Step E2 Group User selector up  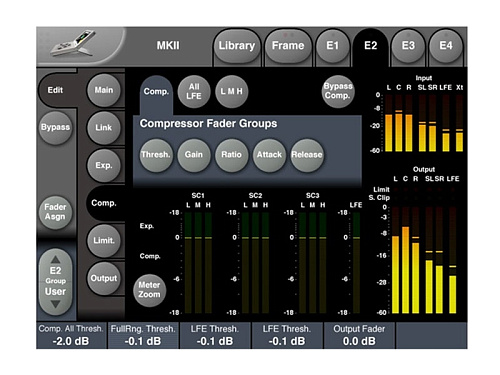(x=55, y=259)
